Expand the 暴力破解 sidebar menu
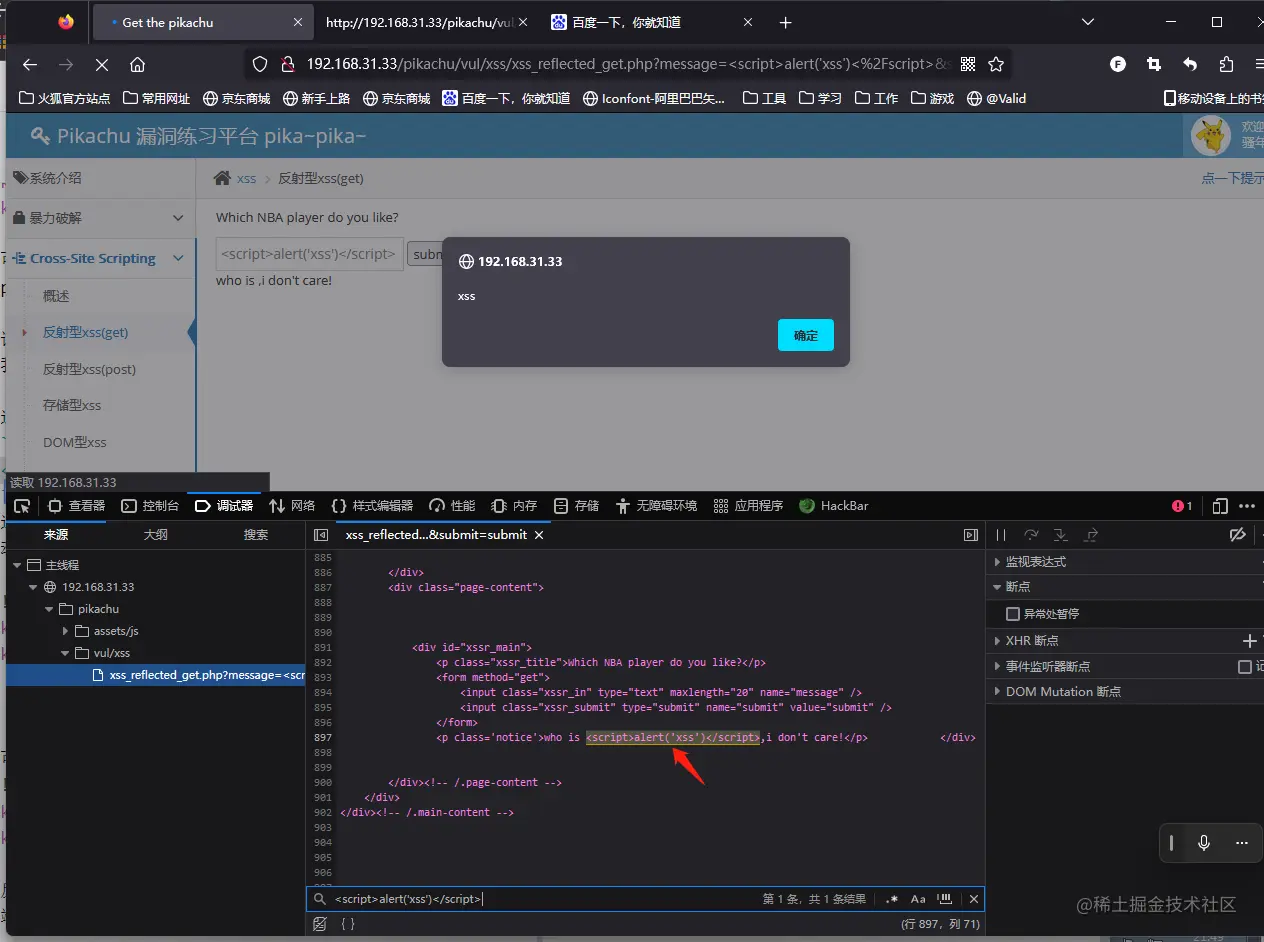The width and height of the screenshot is (1264, 942). tap(101, 218)
